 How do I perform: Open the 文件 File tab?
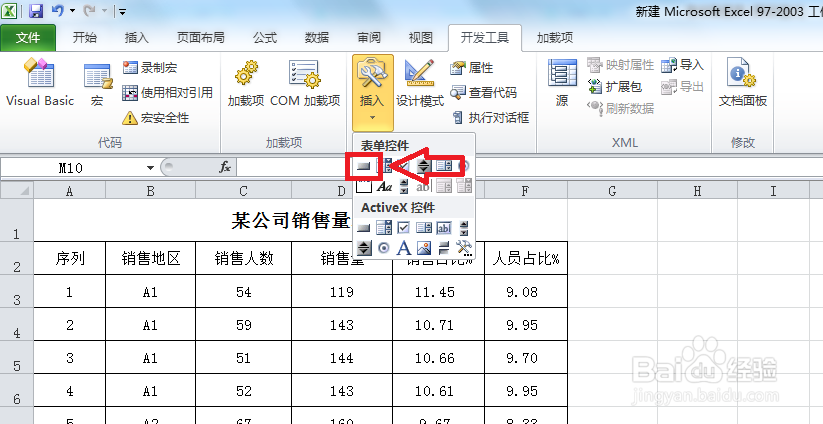click(x=28, y=38)
